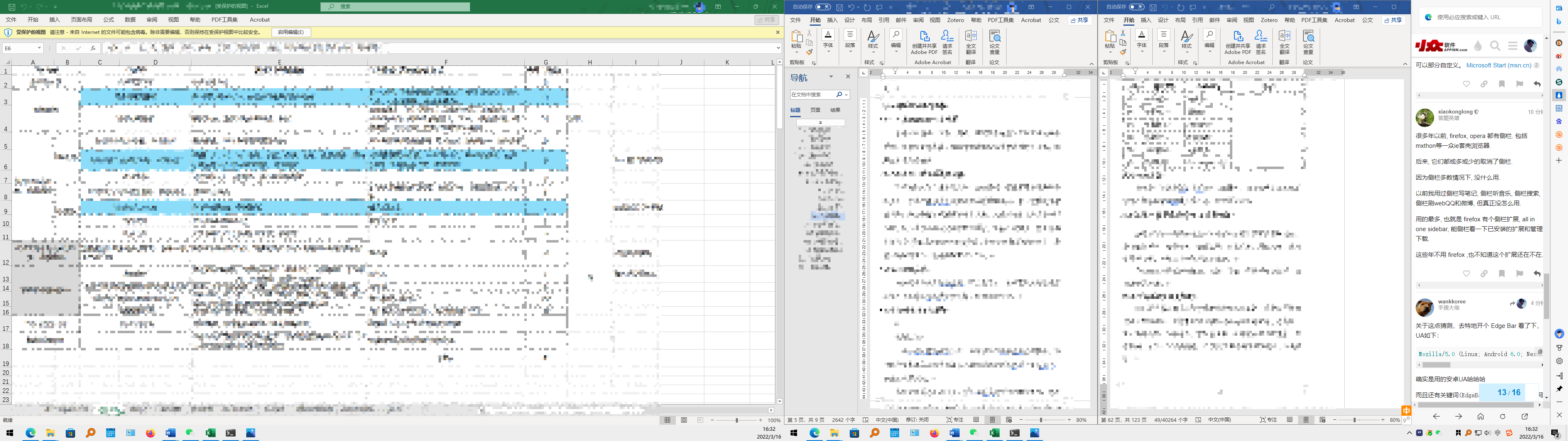Screen dimensions: 1568x441
Task: Click the Excel zoom slider at 100%
Action: 737,420
